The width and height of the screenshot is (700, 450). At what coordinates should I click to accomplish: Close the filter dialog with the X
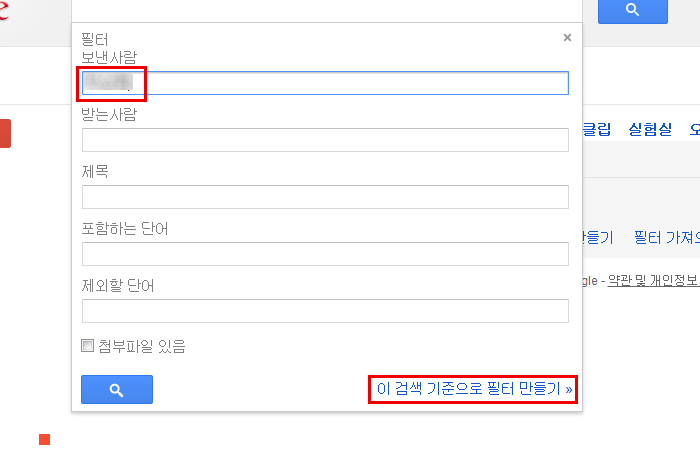(567, 38)
